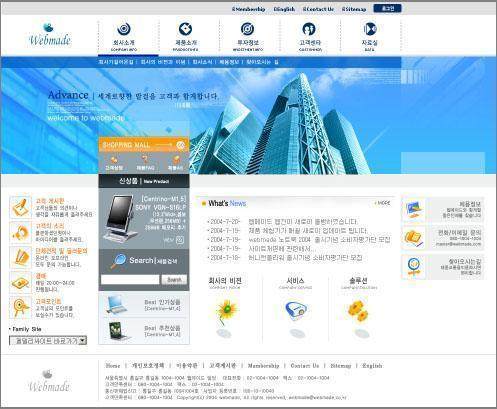Open the Membership link in the top bar
This screenshot has height=409, width=497.
point(249,9)
